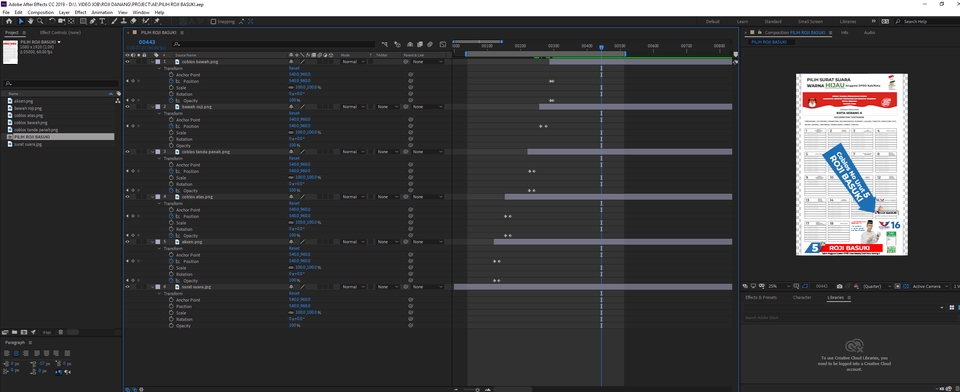This screenshot has width=960, height=392.
Task: Select the Hand tool
Action: coord(31,21)
